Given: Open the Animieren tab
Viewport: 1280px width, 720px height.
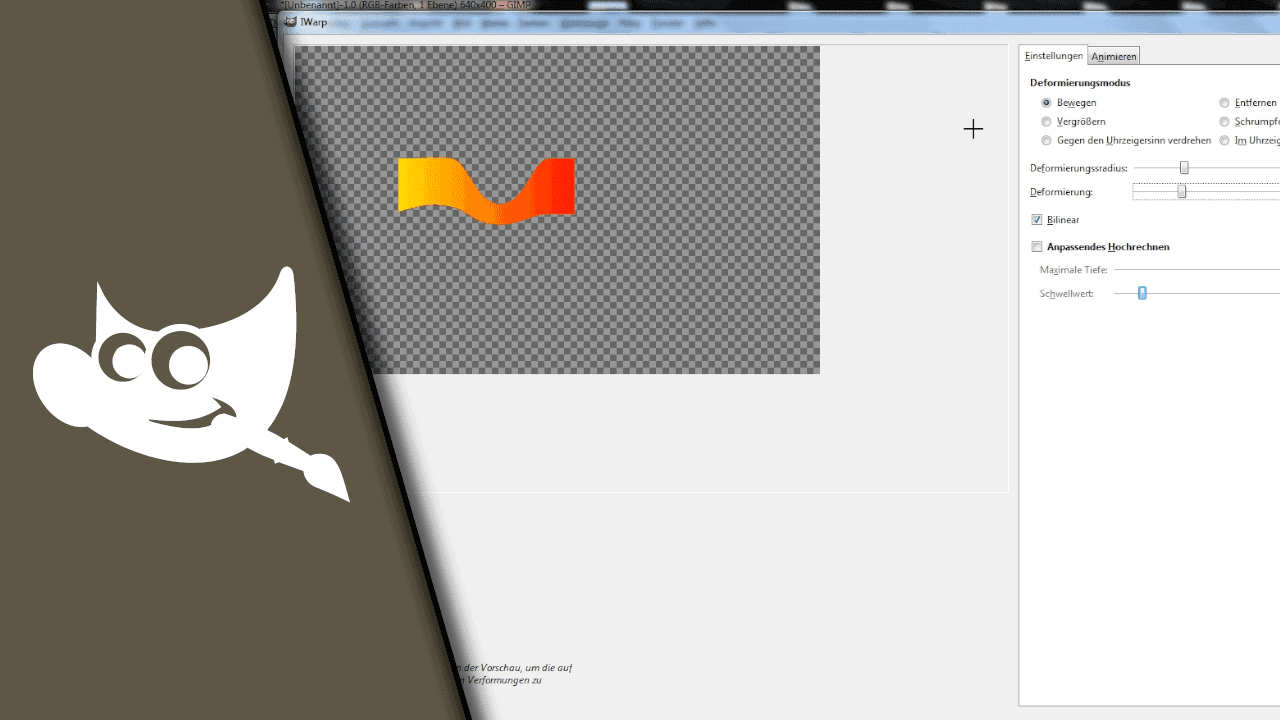Looking at the screenshot, I should pos(1114,57).
